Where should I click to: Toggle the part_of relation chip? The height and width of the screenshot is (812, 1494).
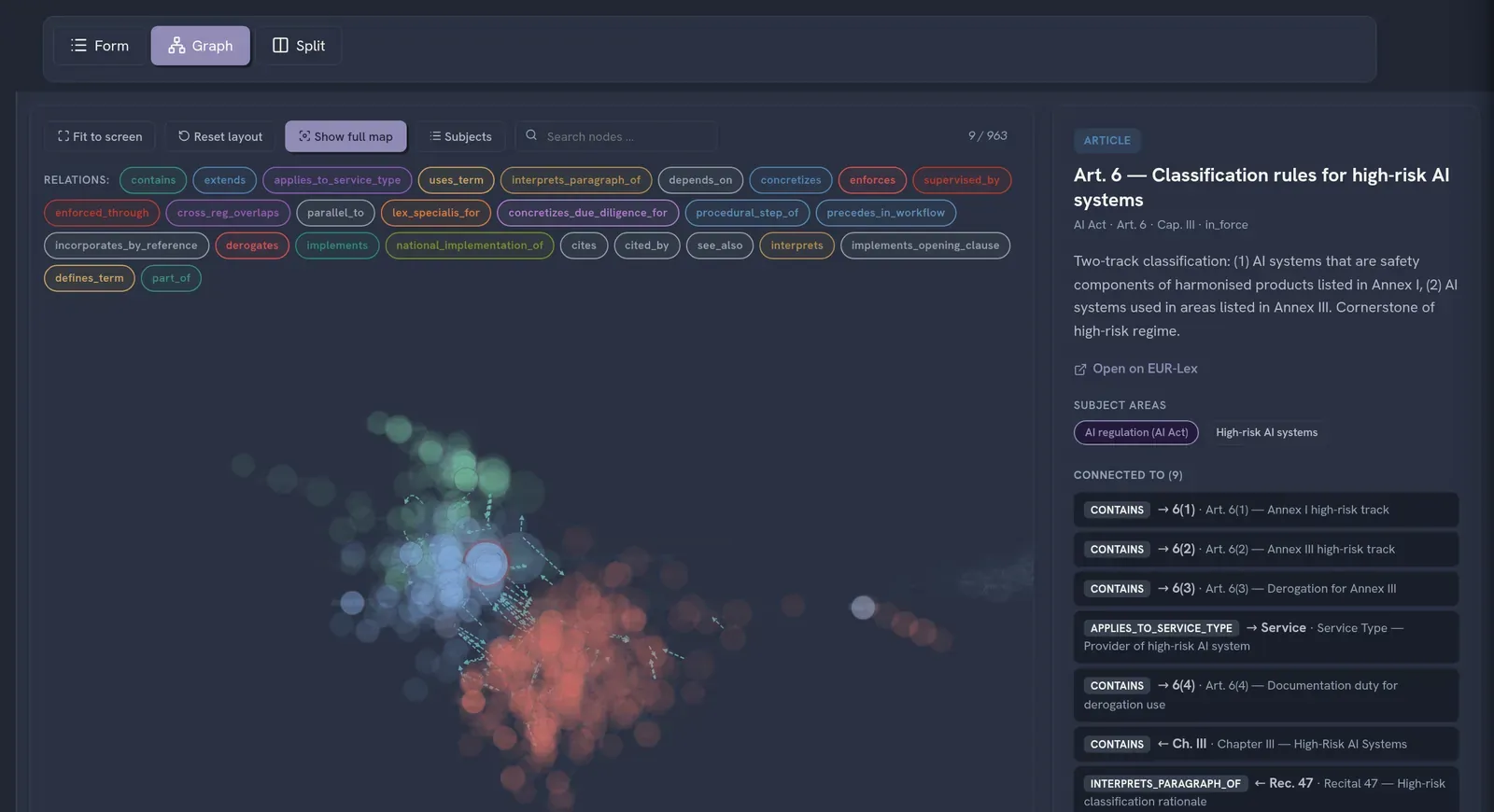(171, 278)
